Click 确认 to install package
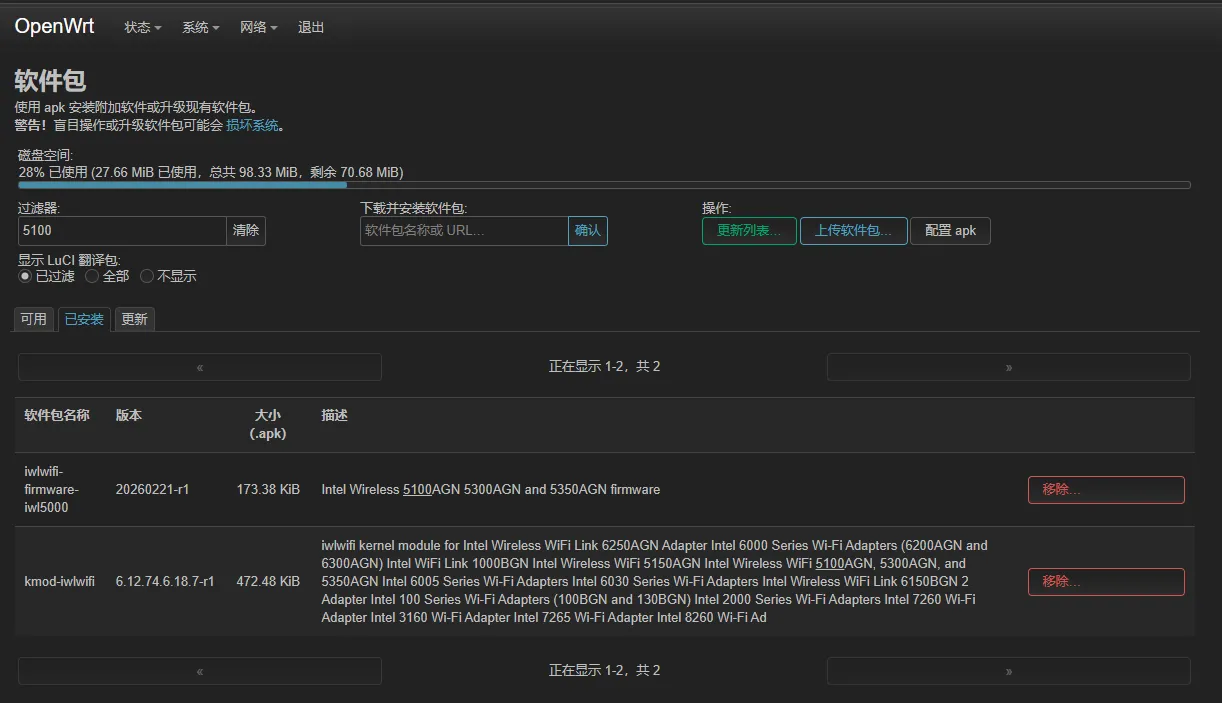This screenshot has width=1222, height=703. click(x=588, y=231)
